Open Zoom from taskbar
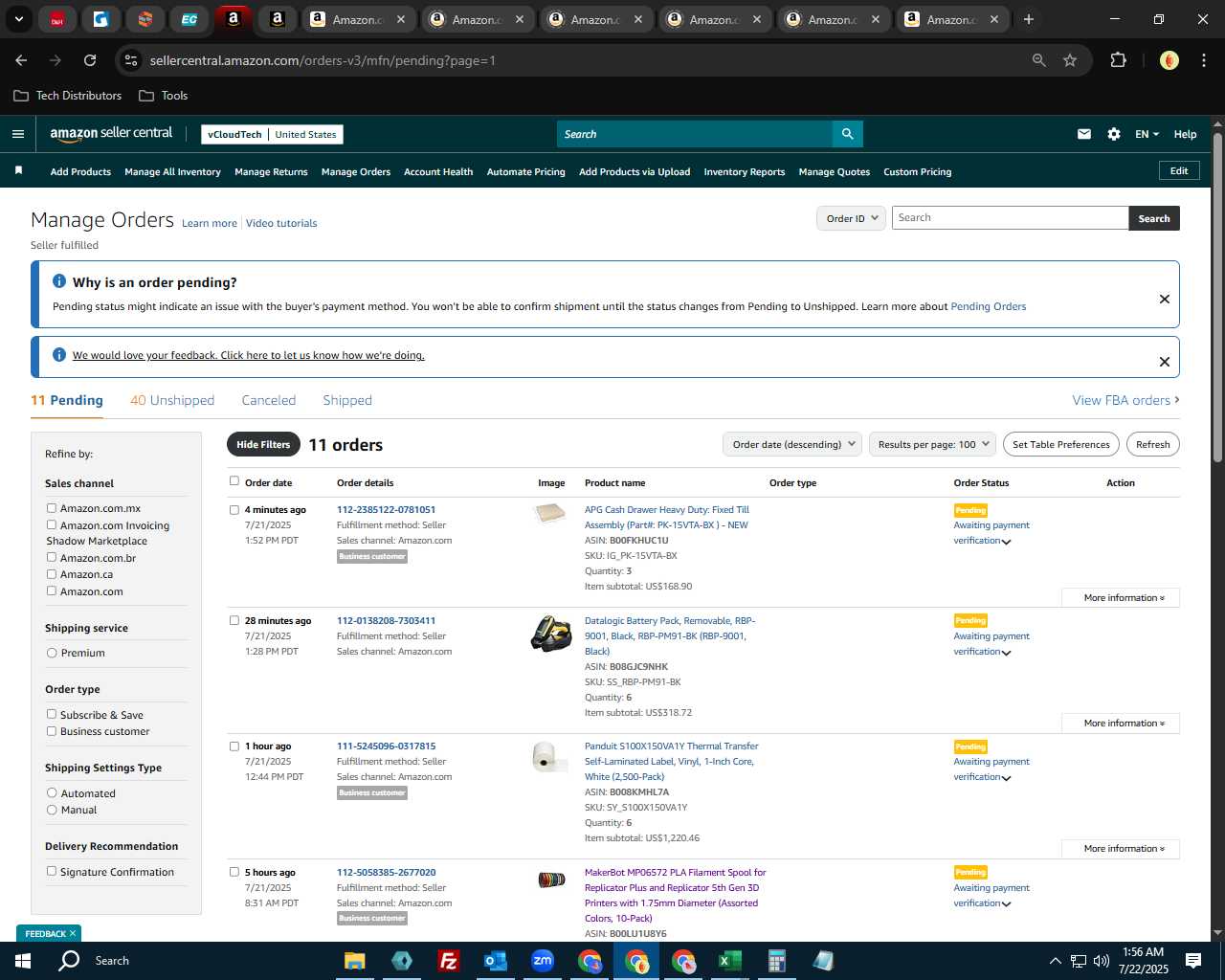Image resolution: width=1225 pixels, height=980 pixels. click(x=543, y=961)
